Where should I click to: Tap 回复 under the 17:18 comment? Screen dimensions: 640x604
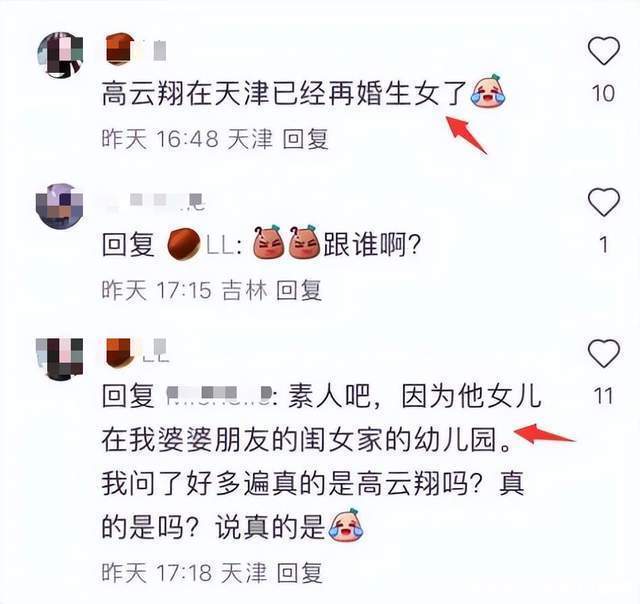point(300,572)
